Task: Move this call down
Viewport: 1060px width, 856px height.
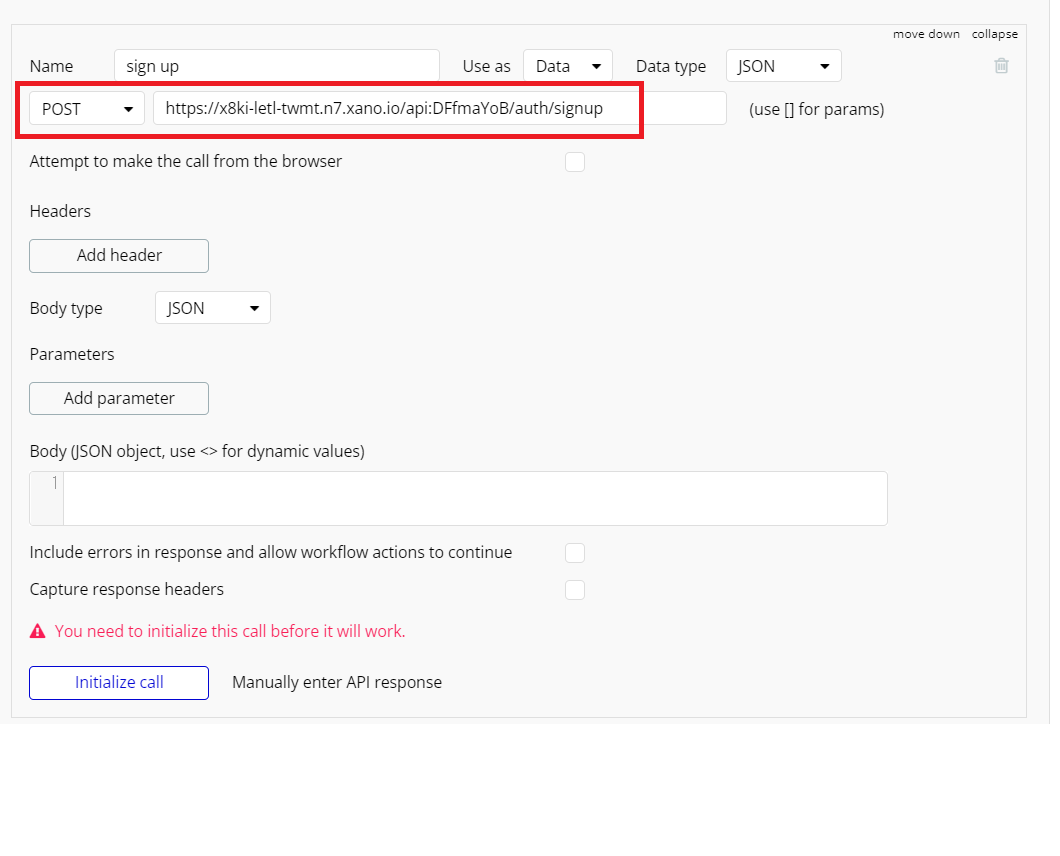Action: [926, 34]
